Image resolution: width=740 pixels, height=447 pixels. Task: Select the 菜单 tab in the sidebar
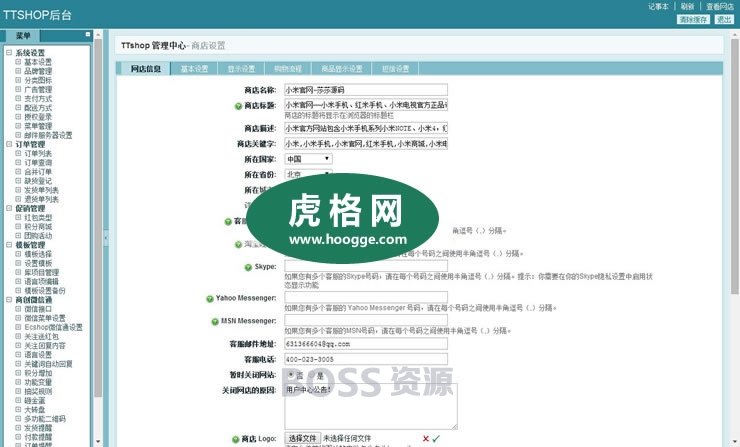[x=23, y=36]
